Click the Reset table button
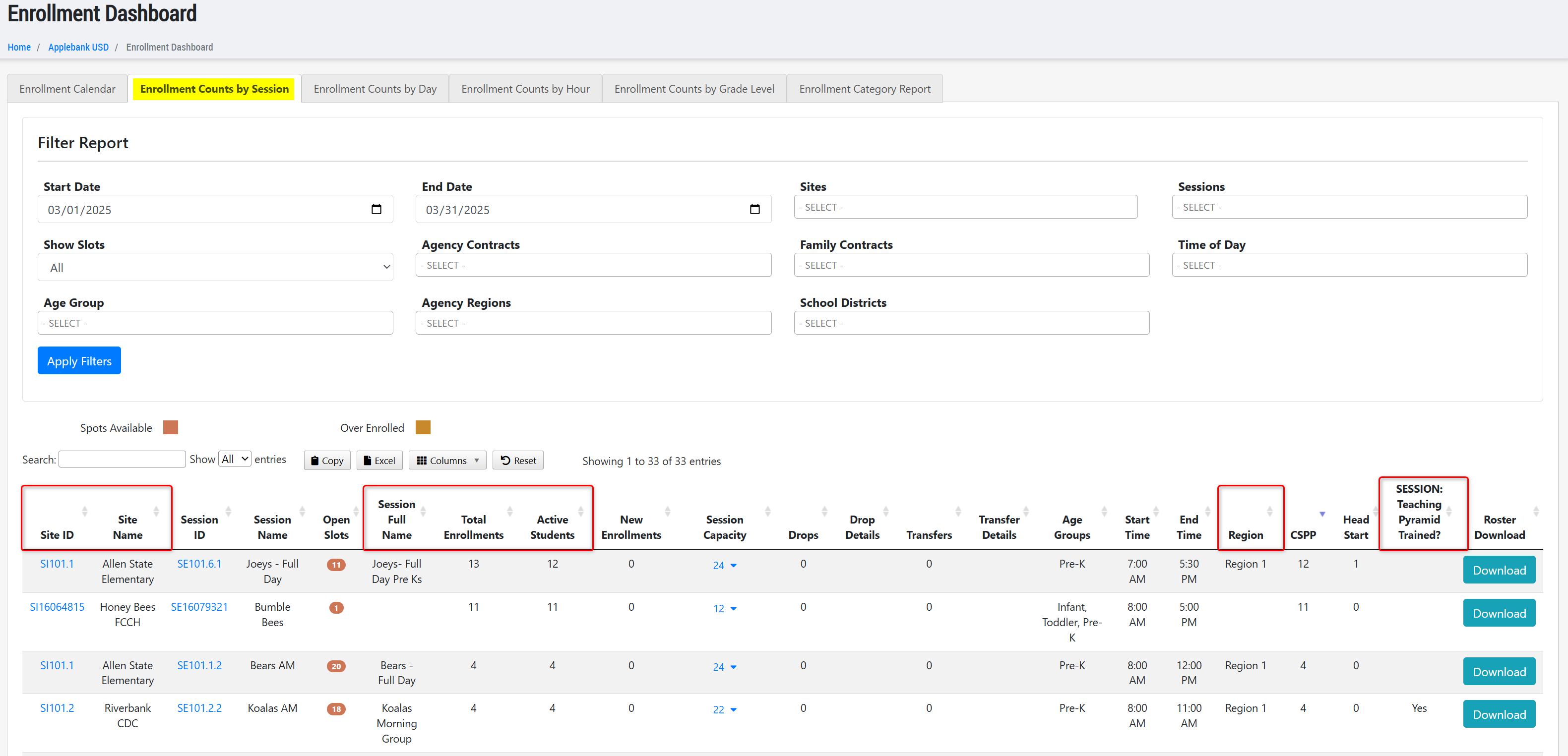The height and width of the screenshot is (756, 1568). 518,461
